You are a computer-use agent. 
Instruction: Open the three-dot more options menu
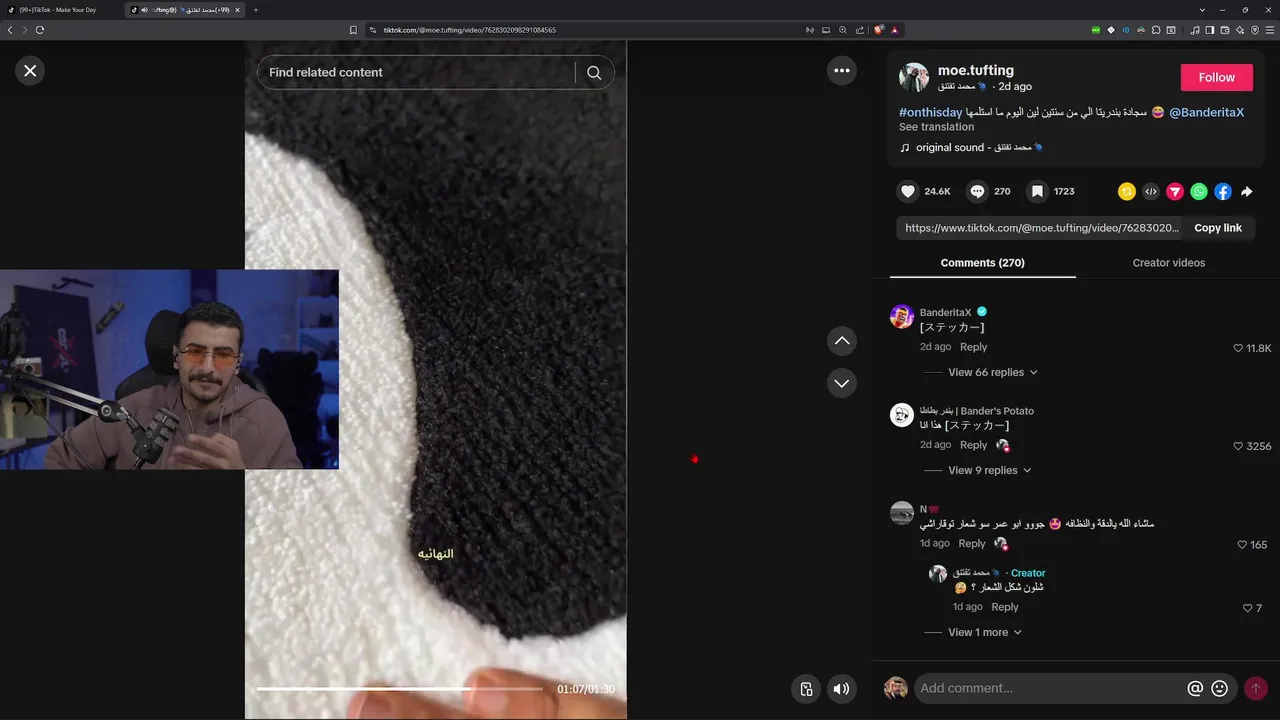842,70
